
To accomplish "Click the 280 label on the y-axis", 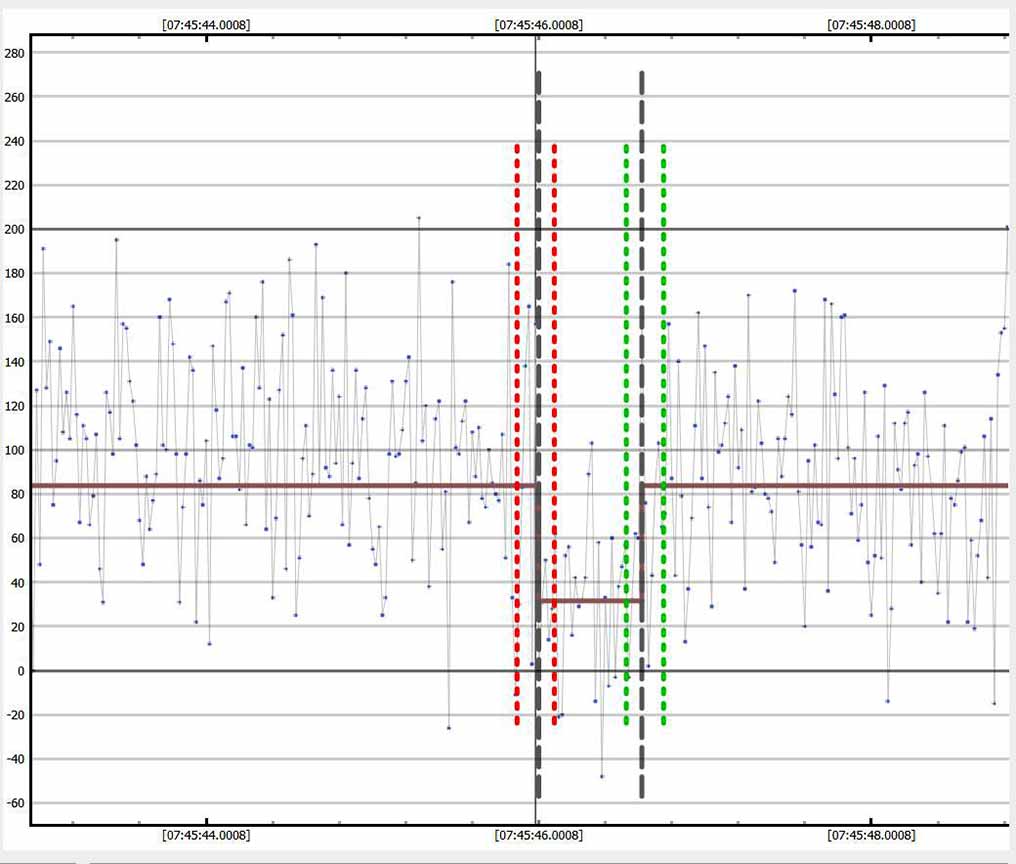I will [14, 53].
